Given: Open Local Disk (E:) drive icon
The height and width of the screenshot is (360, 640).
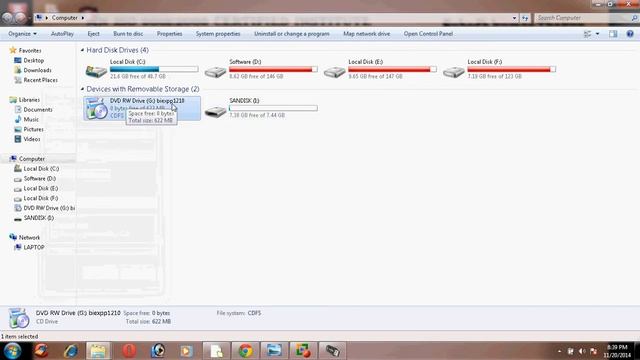Looking at the screenshot, I should (334, 72).
